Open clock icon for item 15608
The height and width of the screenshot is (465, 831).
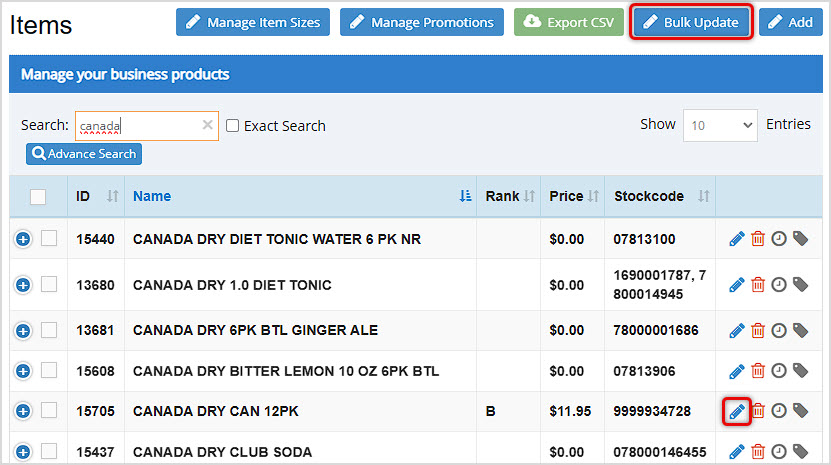[x=779, y=371]
